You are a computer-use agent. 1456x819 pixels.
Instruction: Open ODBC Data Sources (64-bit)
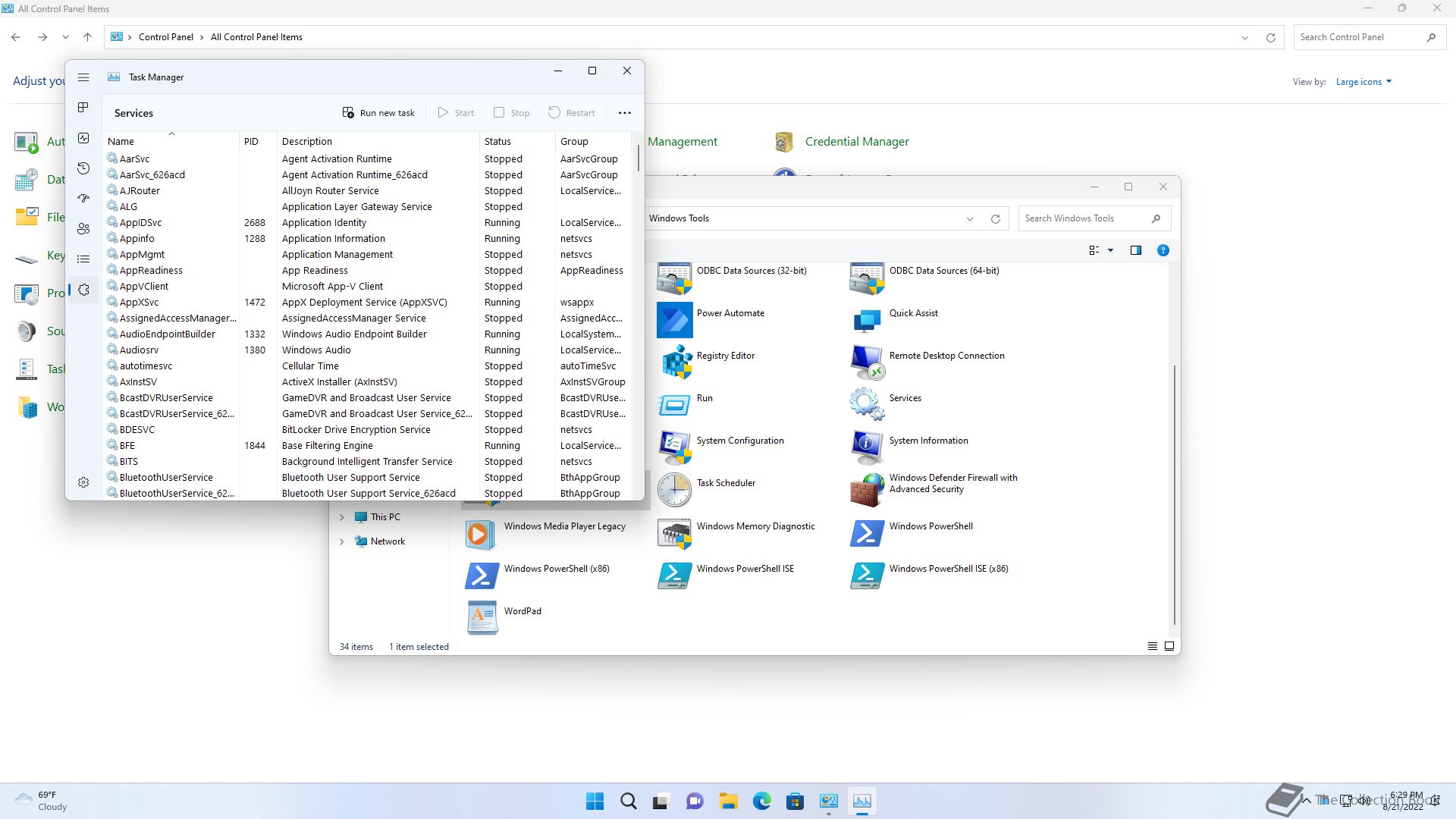pyautogui.click(x=925, y=278)
